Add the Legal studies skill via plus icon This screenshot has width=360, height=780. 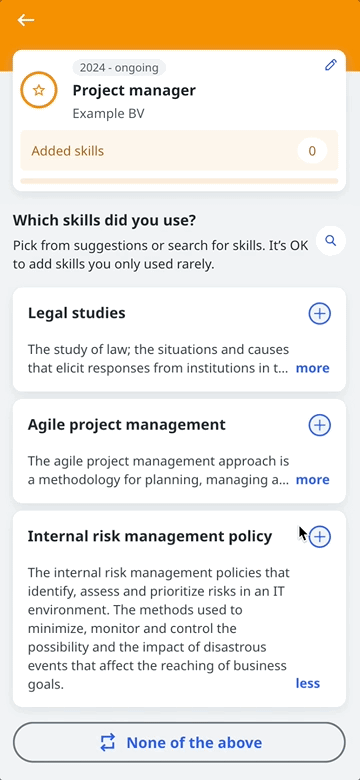[320, 313]
